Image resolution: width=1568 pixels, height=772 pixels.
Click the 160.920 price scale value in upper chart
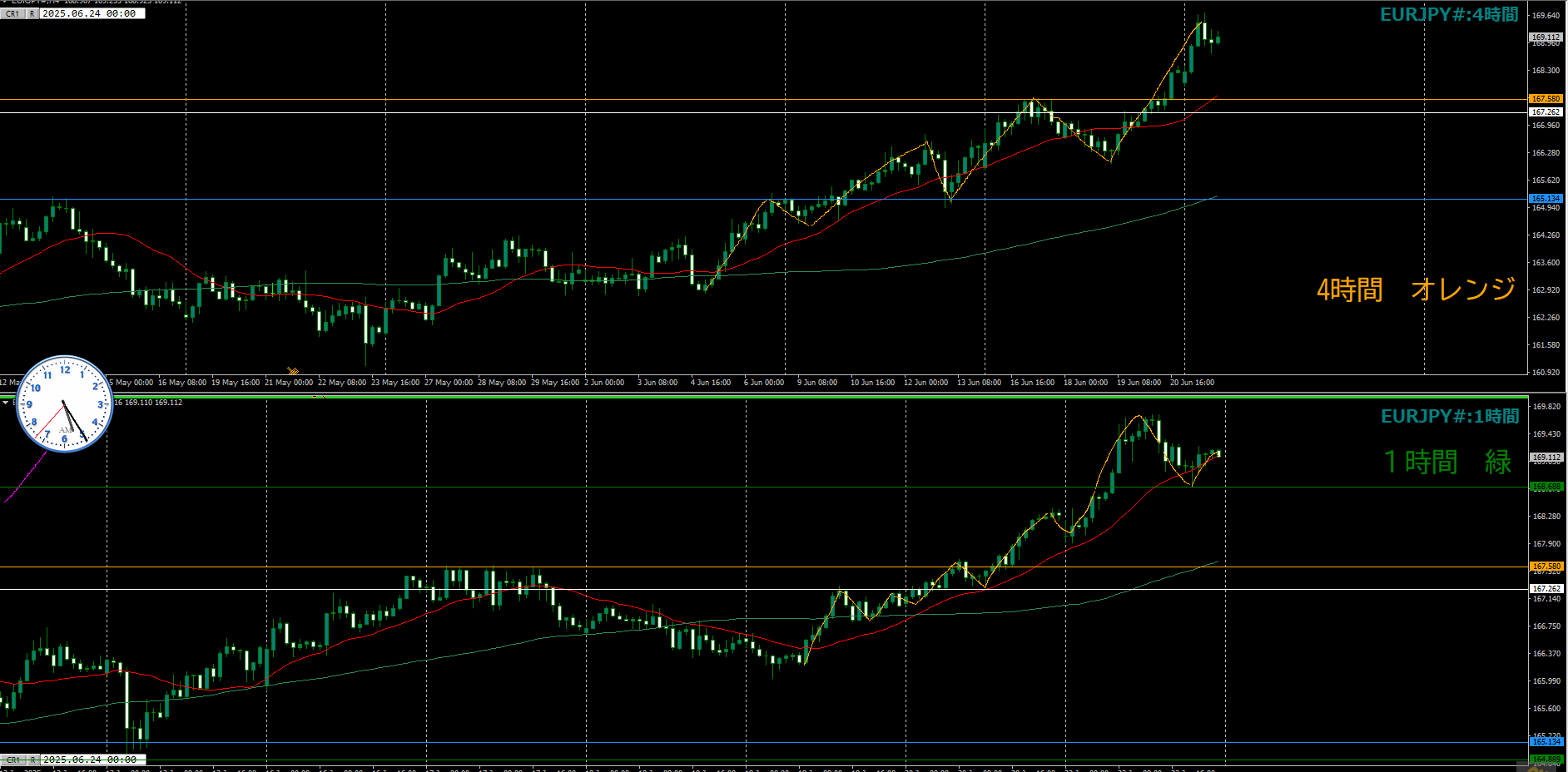click(x=1546, y=373)
